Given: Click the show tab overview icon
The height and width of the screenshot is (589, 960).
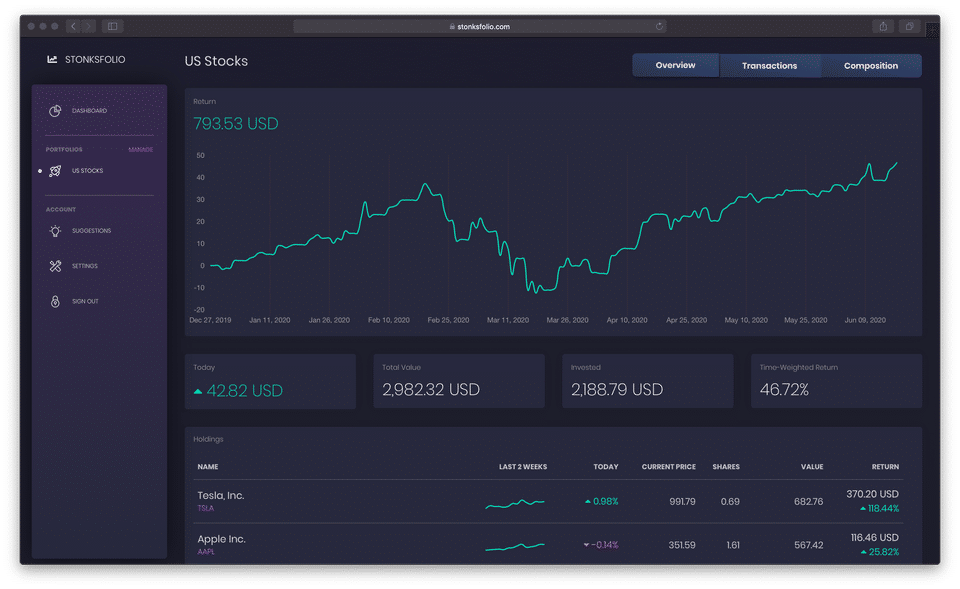Looking at the screenshot, I should 911,26.
